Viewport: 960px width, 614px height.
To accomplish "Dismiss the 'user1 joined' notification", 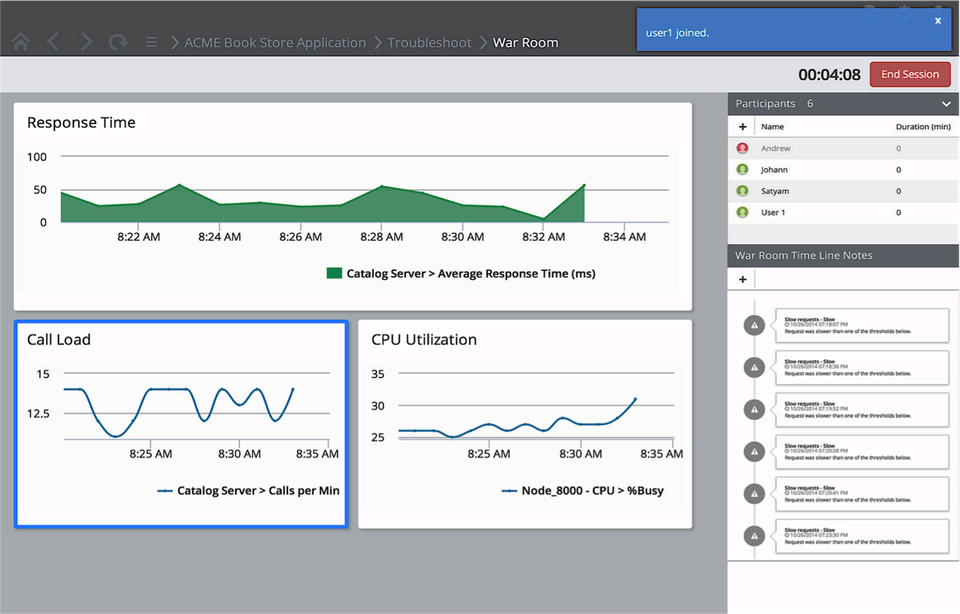I will point(937,21).
